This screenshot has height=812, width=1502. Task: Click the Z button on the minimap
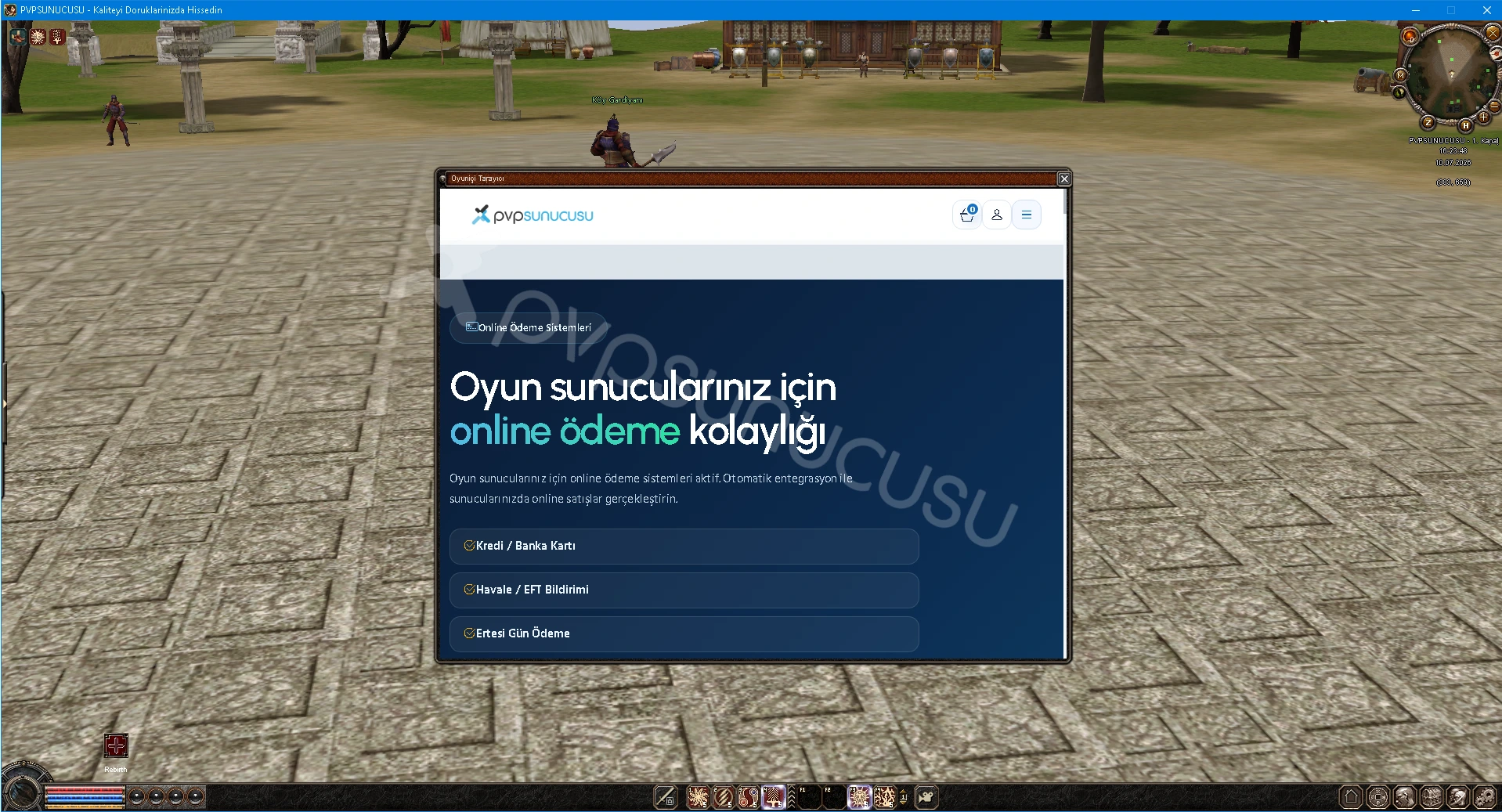[1428, 122]
